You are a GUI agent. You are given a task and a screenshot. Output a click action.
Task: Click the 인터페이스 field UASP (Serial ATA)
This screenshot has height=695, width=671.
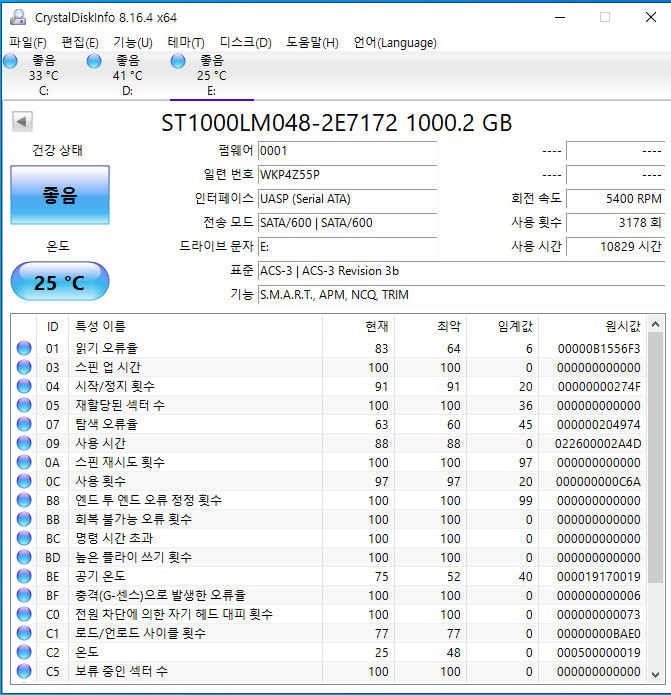pyautogui.click(x=347, y=199)
